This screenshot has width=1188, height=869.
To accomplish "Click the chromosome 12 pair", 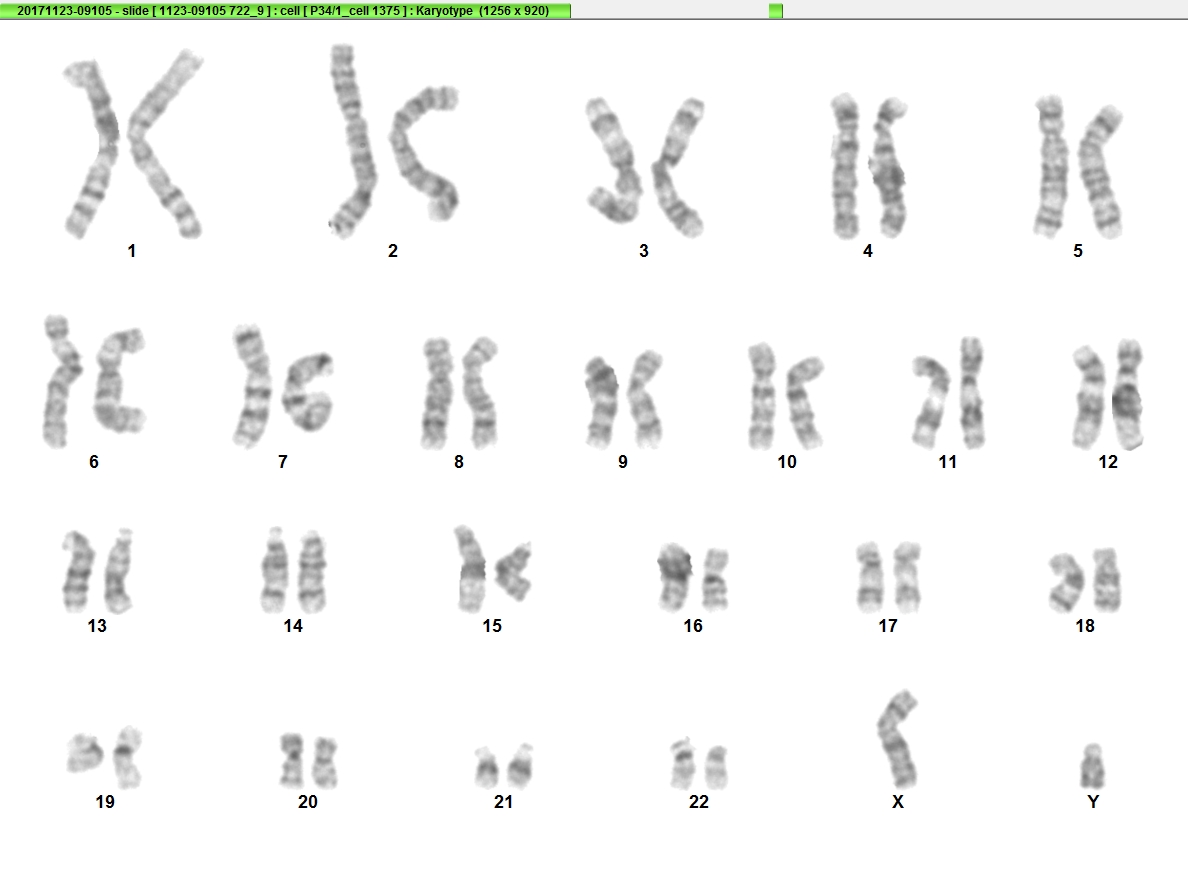I will (1108, 395).
